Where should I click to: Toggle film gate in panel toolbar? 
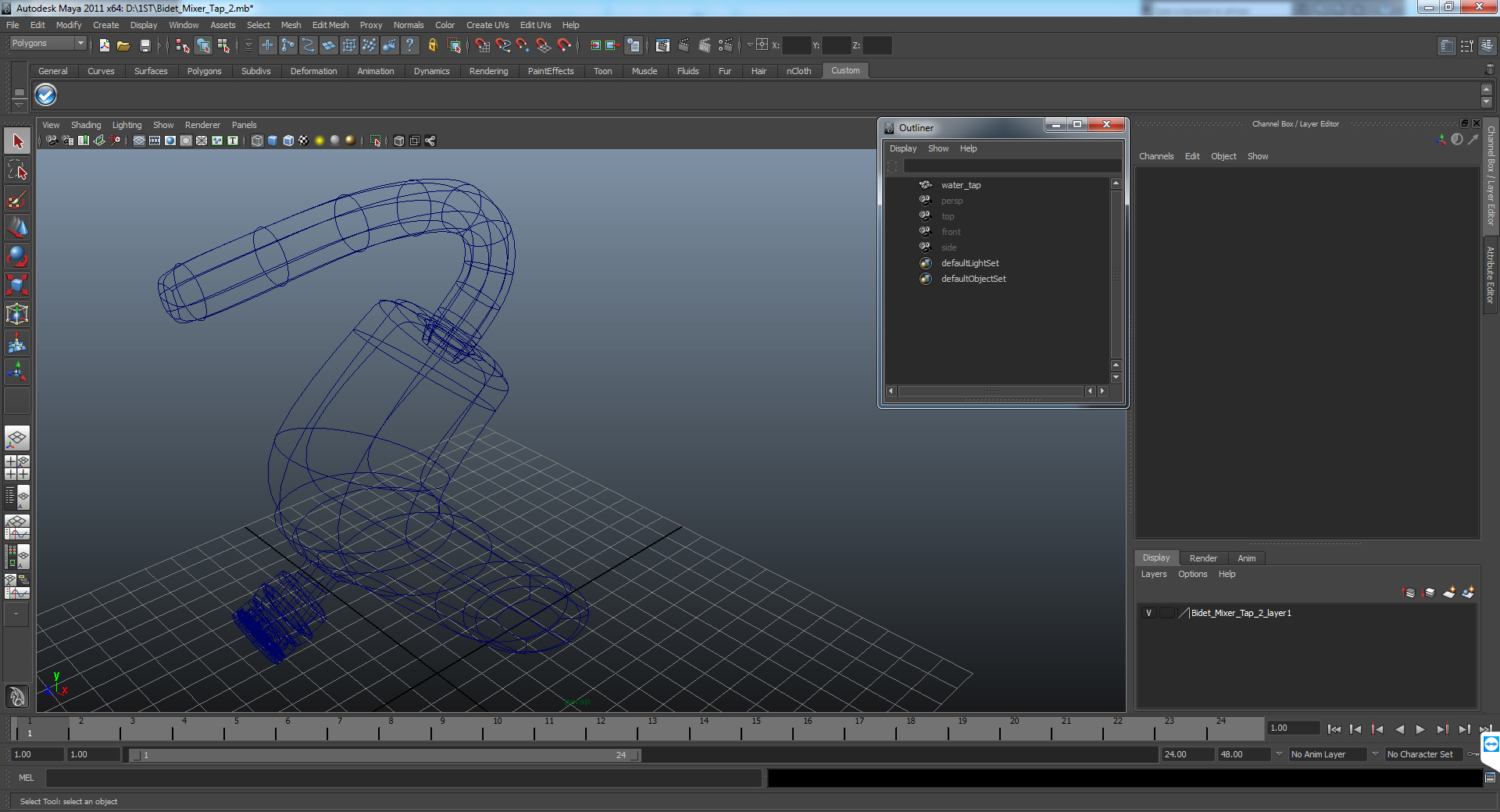[155, 141]
